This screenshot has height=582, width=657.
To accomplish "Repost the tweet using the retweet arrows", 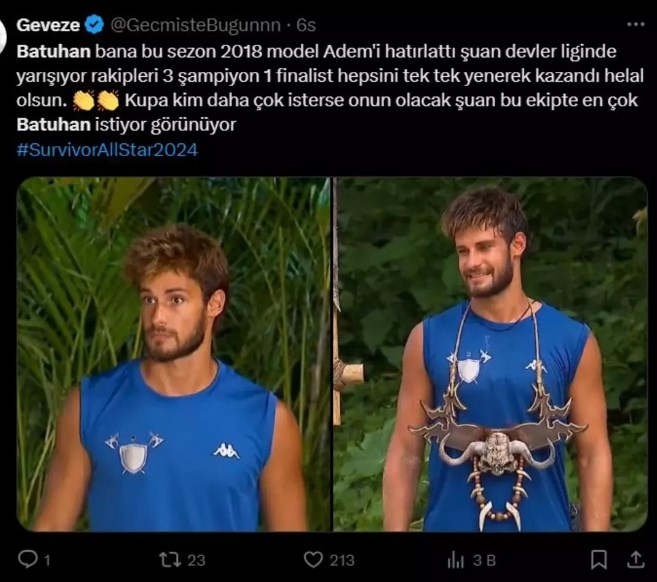I will [170, 560].
